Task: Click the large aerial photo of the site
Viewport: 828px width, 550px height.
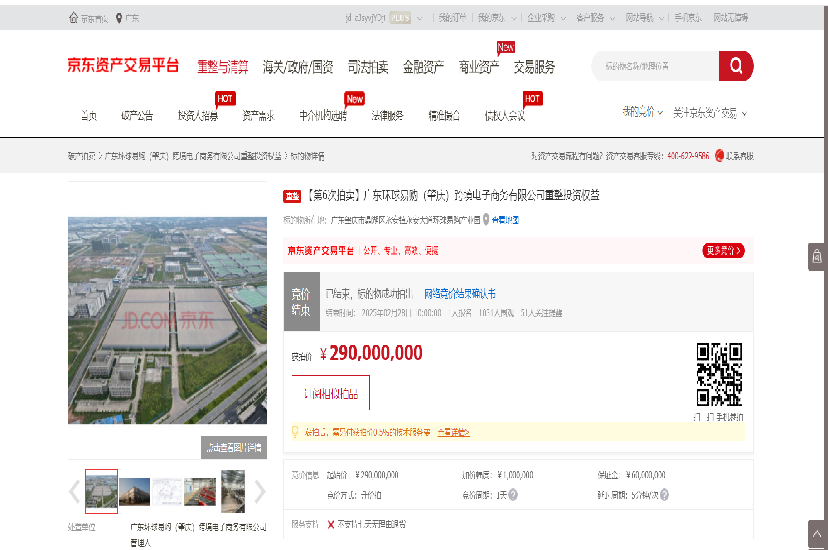Action: [x=167, y=320]
